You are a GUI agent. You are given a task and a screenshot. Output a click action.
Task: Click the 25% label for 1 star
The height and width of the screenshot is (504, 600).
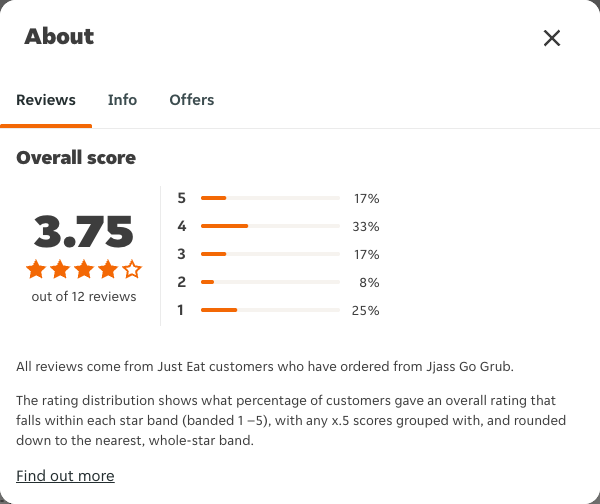point(365,310)
